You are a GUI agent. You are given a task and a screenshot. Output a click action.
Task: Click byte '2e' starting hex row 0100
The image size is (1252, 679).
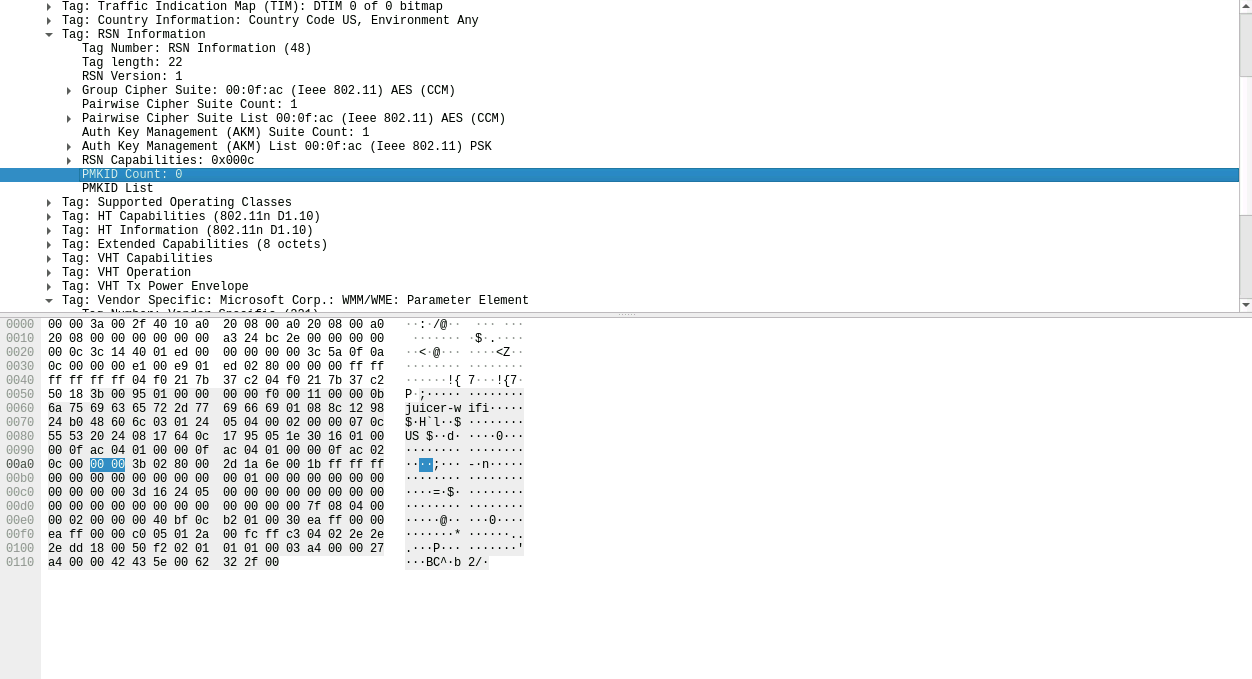coord(55,548)
